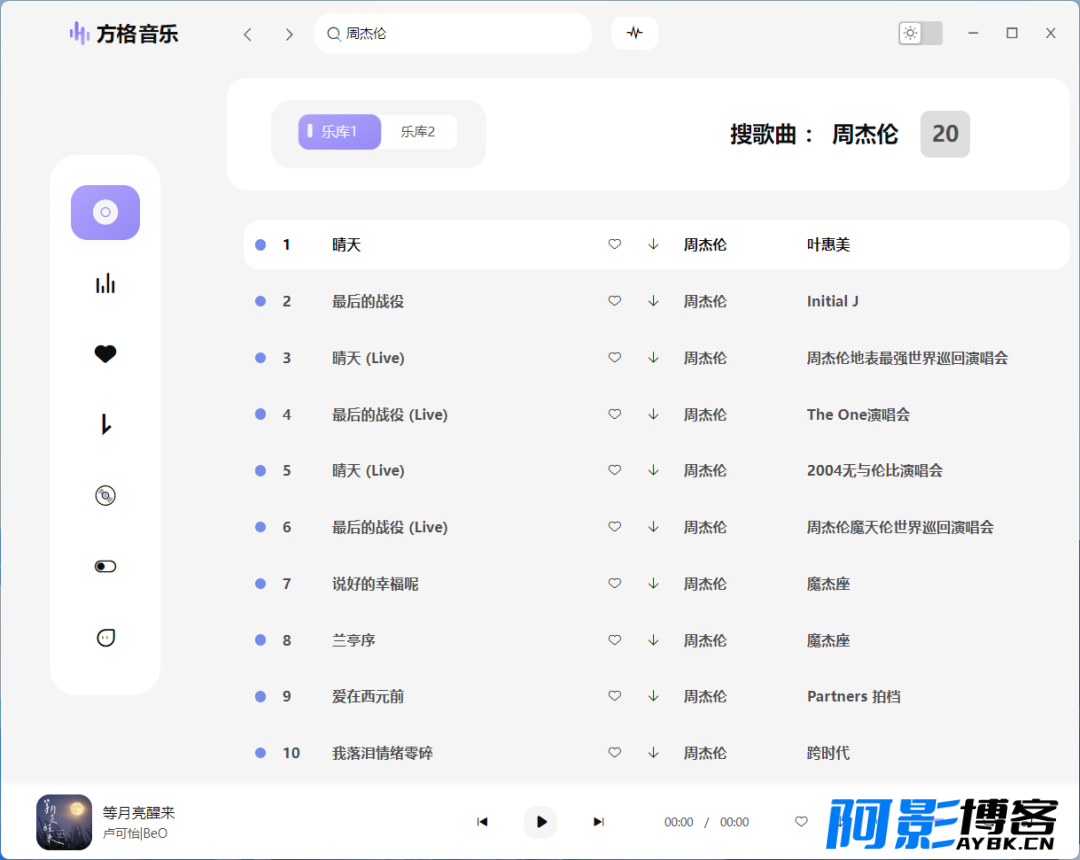Open the charts ranking sidebar icon
This screenshot has height=860, width=1080.
coord(105,284)
